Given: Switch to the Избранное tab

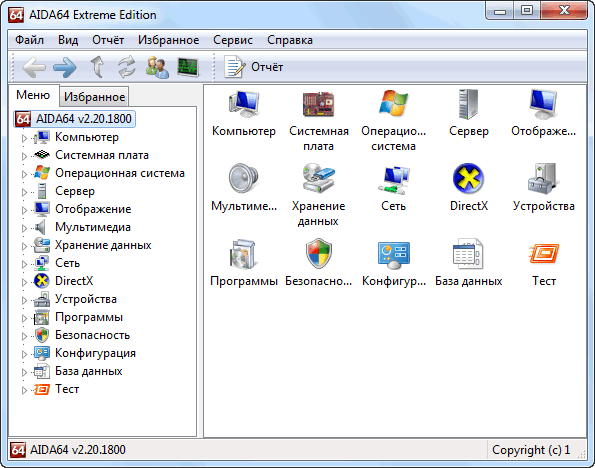Looking at the screenshot, I should click(94, 97).
